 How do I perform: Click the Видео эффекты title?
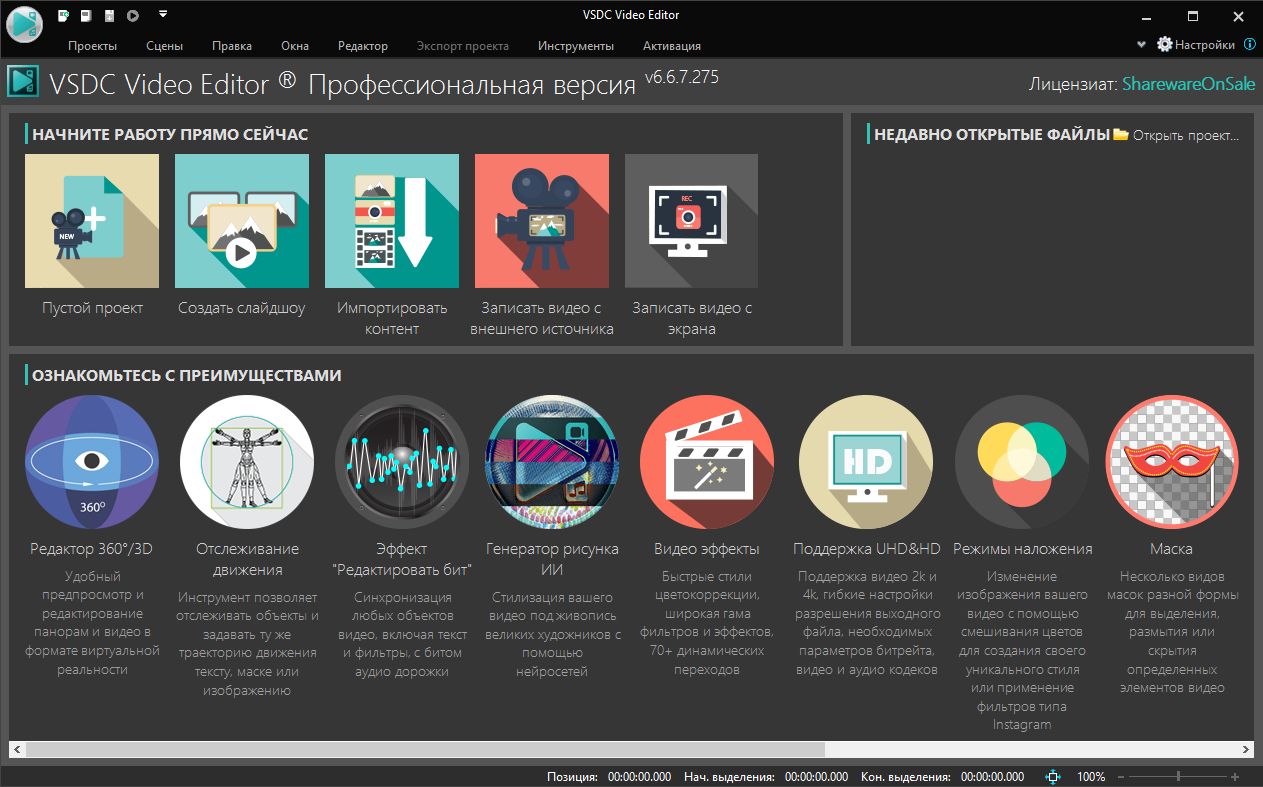(x=707, y=549)
